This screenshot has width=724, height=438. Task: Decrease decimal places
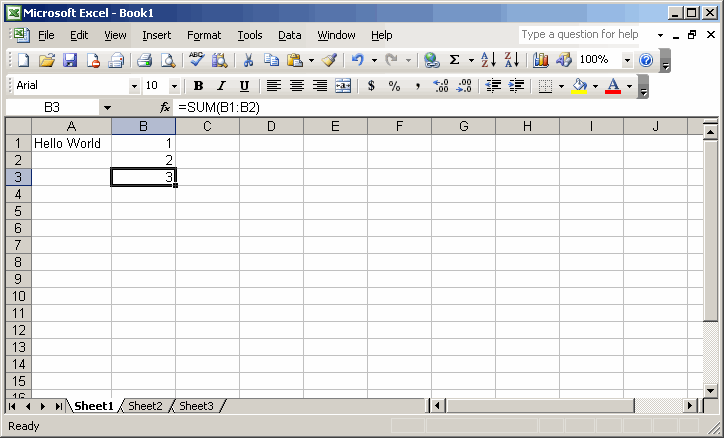[464, 86]
